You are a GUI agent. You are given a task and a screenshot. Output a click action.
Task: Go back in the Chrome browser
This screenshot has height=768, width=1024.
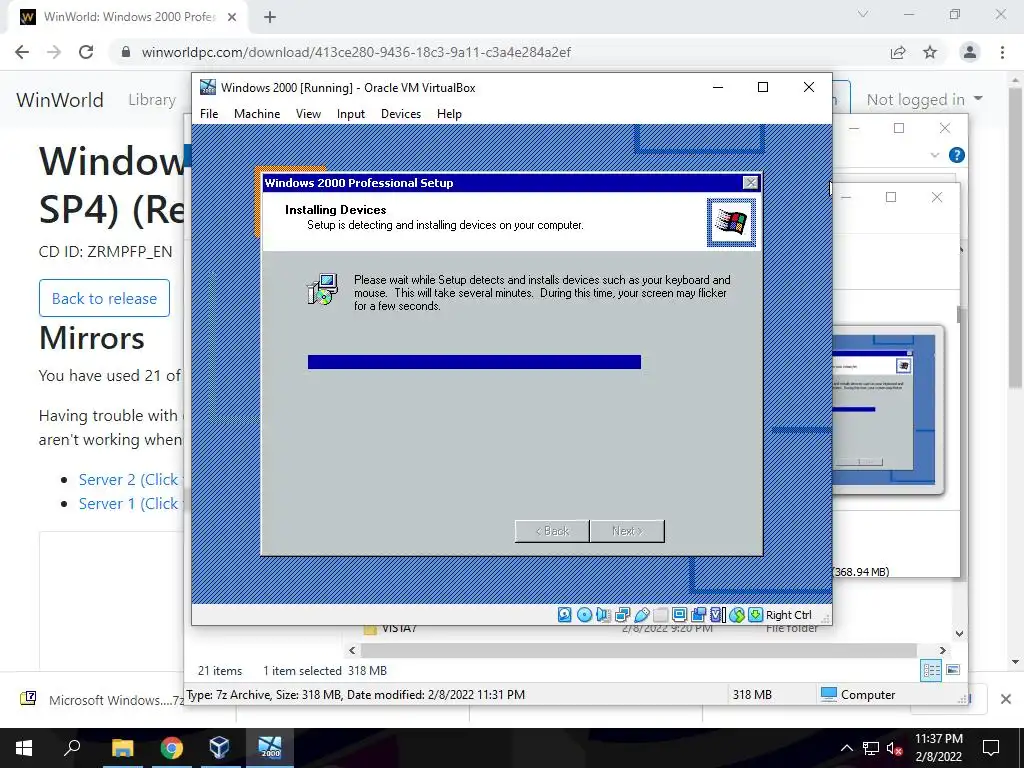[x=22, y=52]
